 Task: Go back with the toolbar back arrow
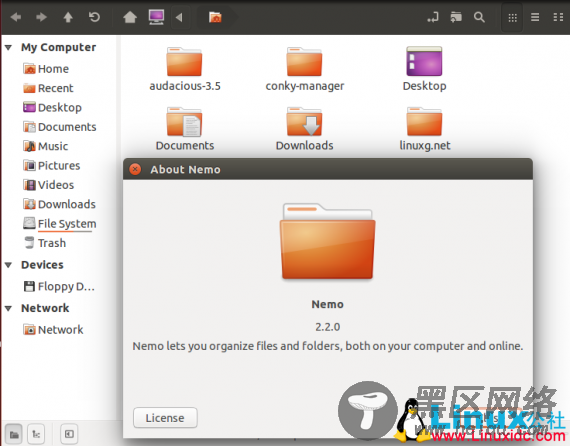pos(16,17)
